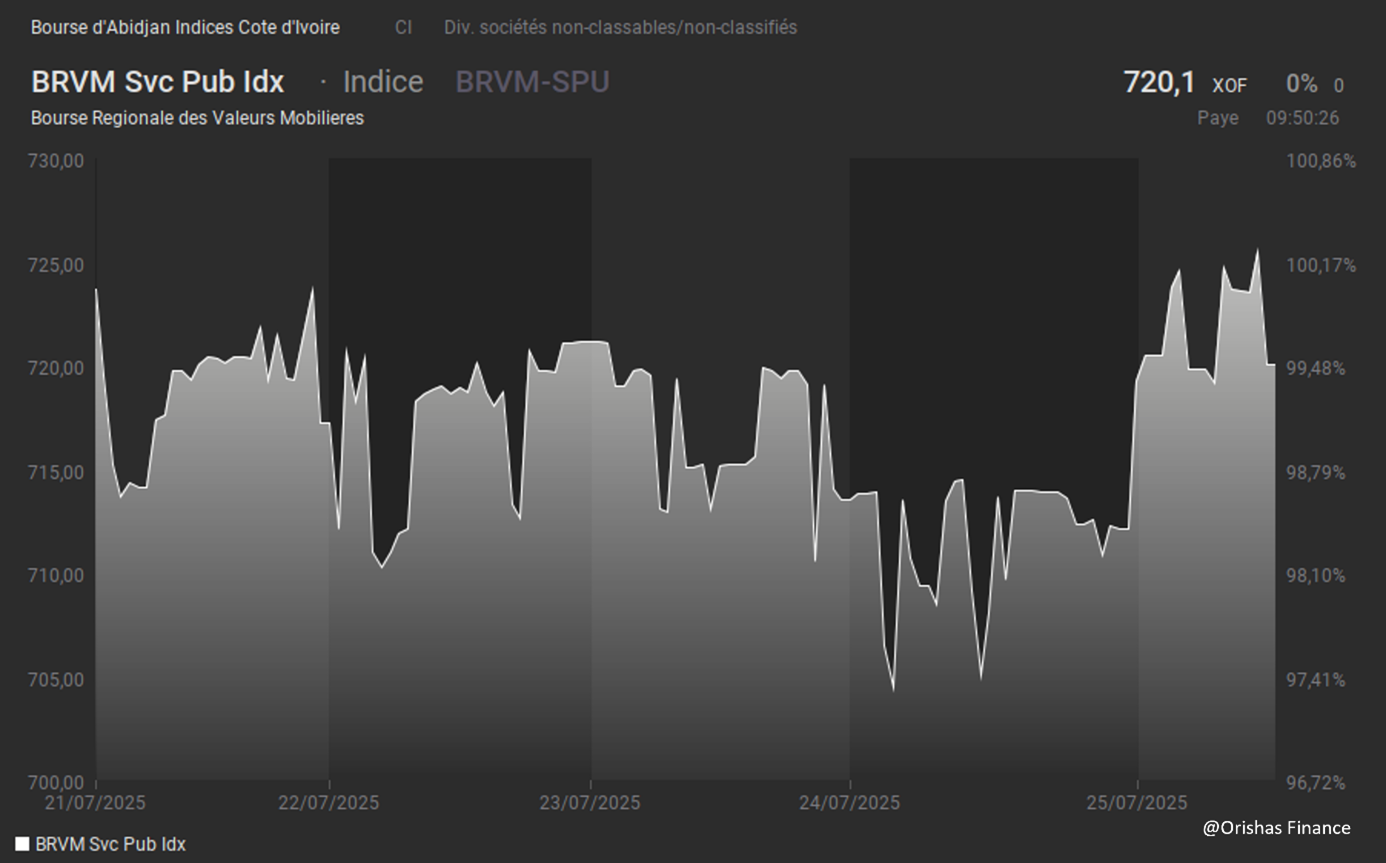Click the 'Indice' instrument type label

click(383, 82)
